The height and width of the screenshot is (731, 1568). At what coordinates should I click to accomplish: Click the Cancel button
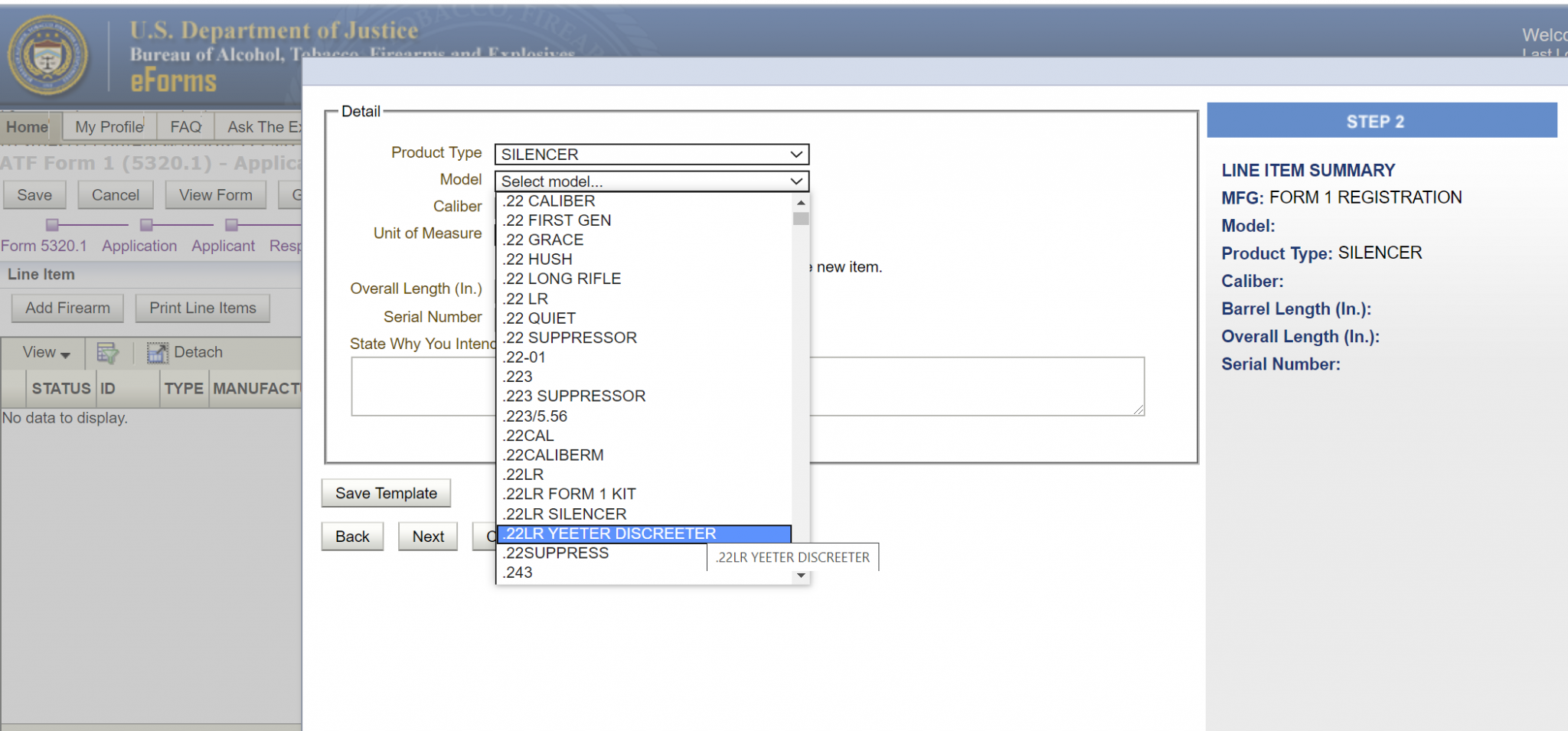pos(116,195)
